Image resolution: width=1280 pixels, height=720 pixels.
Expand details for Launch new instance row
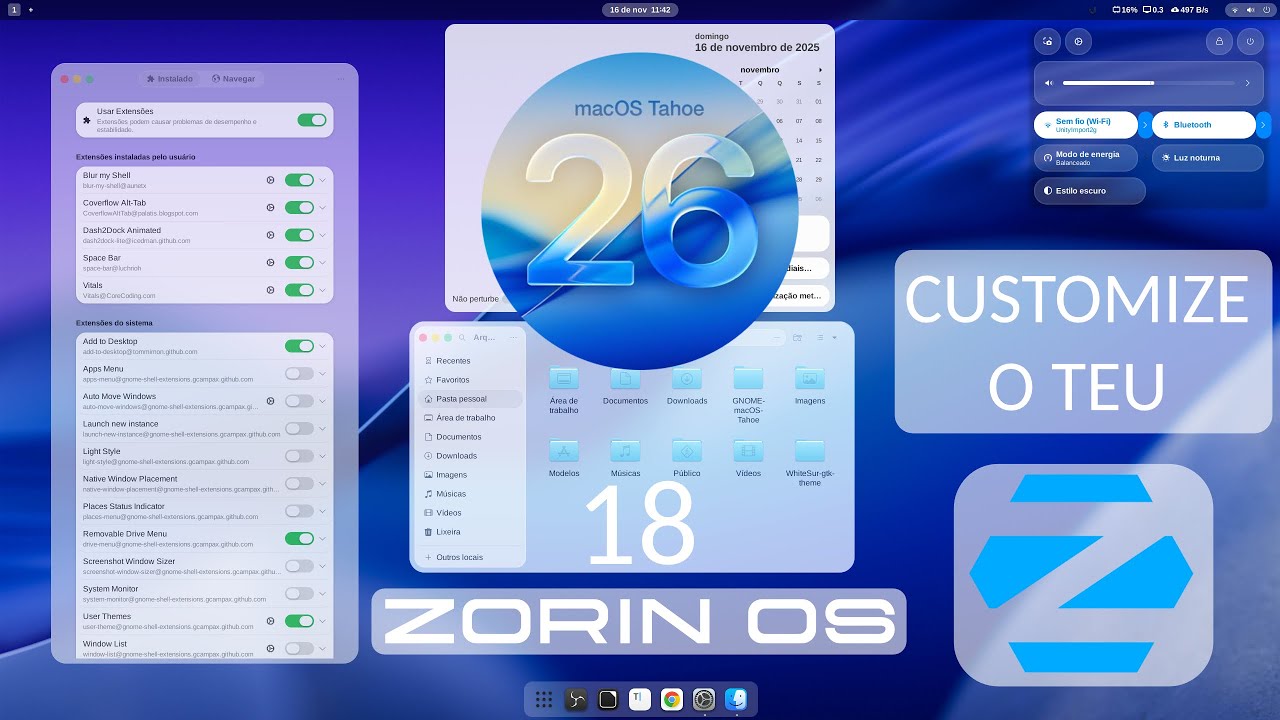point(323,428)
